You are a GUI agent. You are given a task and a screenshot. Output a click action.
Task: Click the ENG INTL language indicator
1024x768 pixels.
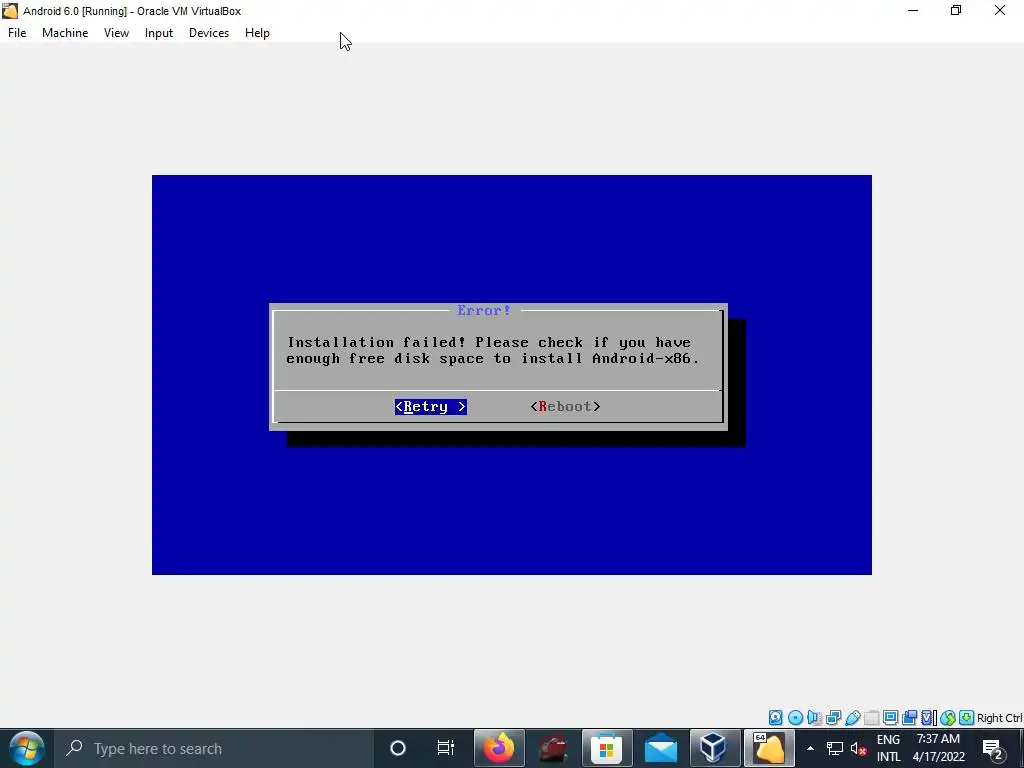pyautogui.click(x=888, y=748)
